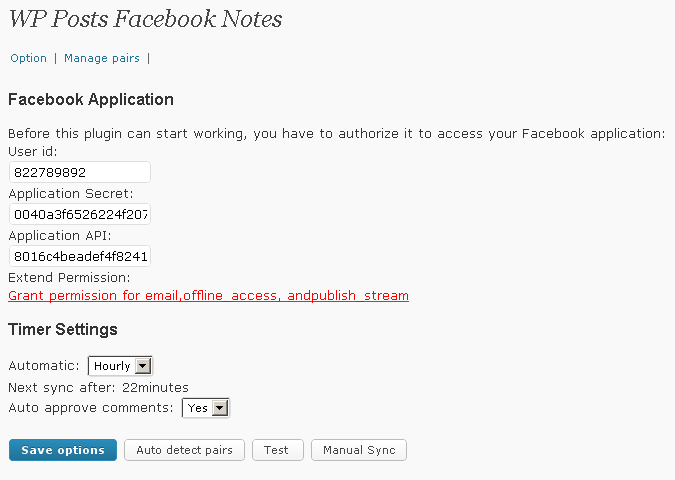Viewport: 675px width, 480px height.
Task: Open the Option tab link
Action: pyautogui.click(x=28, y=58)
